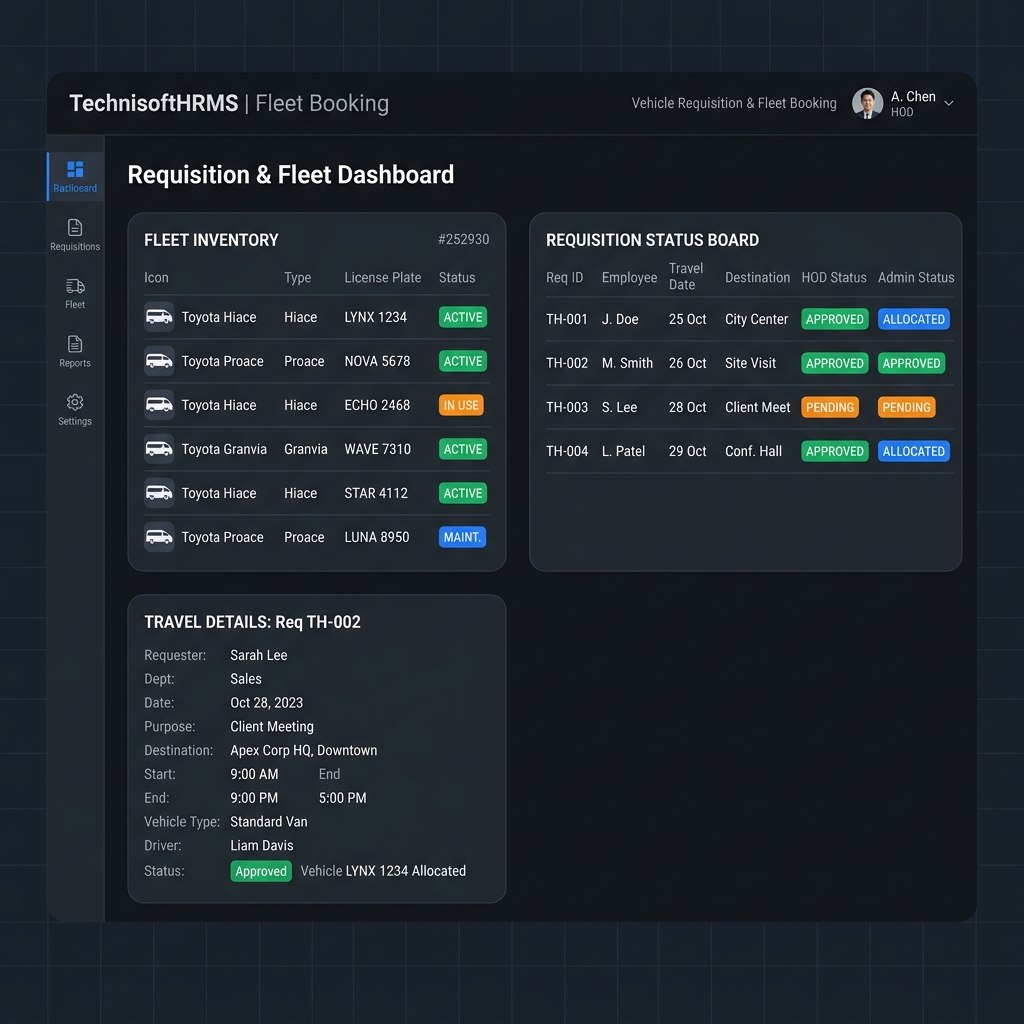This screenshot has height=1024, width=1024.
Task: Click the Admin Status column header
Action: 916,278
